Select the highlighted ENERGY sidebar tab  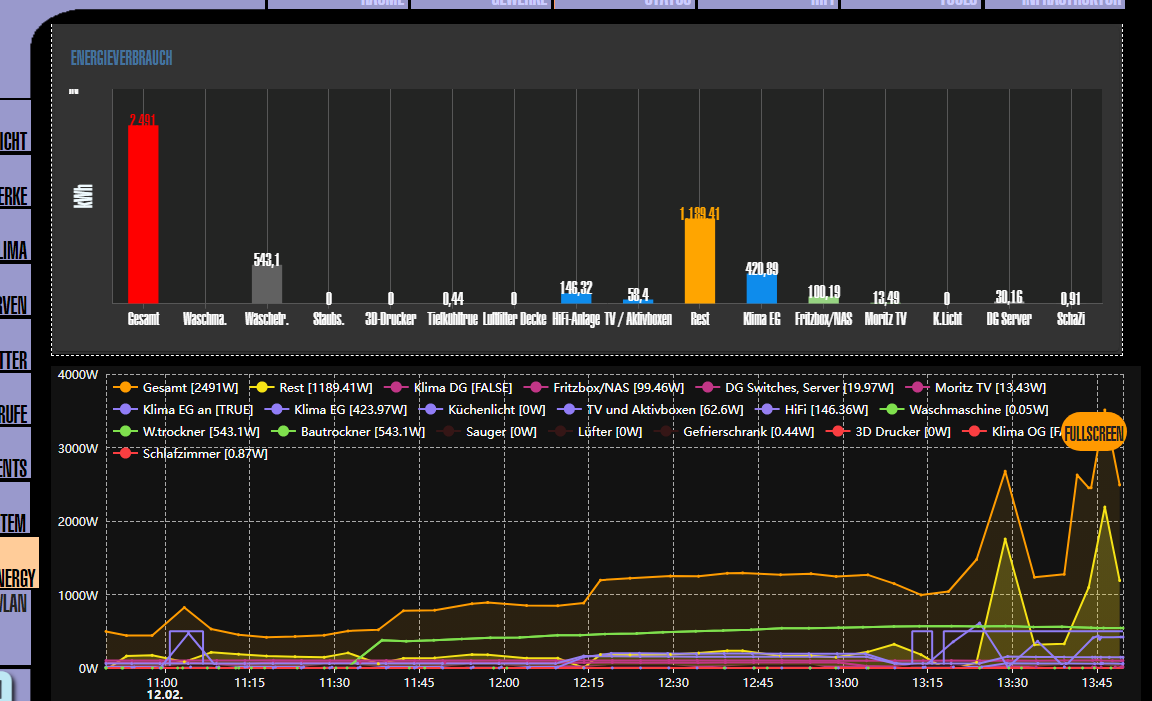coord(18,563)
